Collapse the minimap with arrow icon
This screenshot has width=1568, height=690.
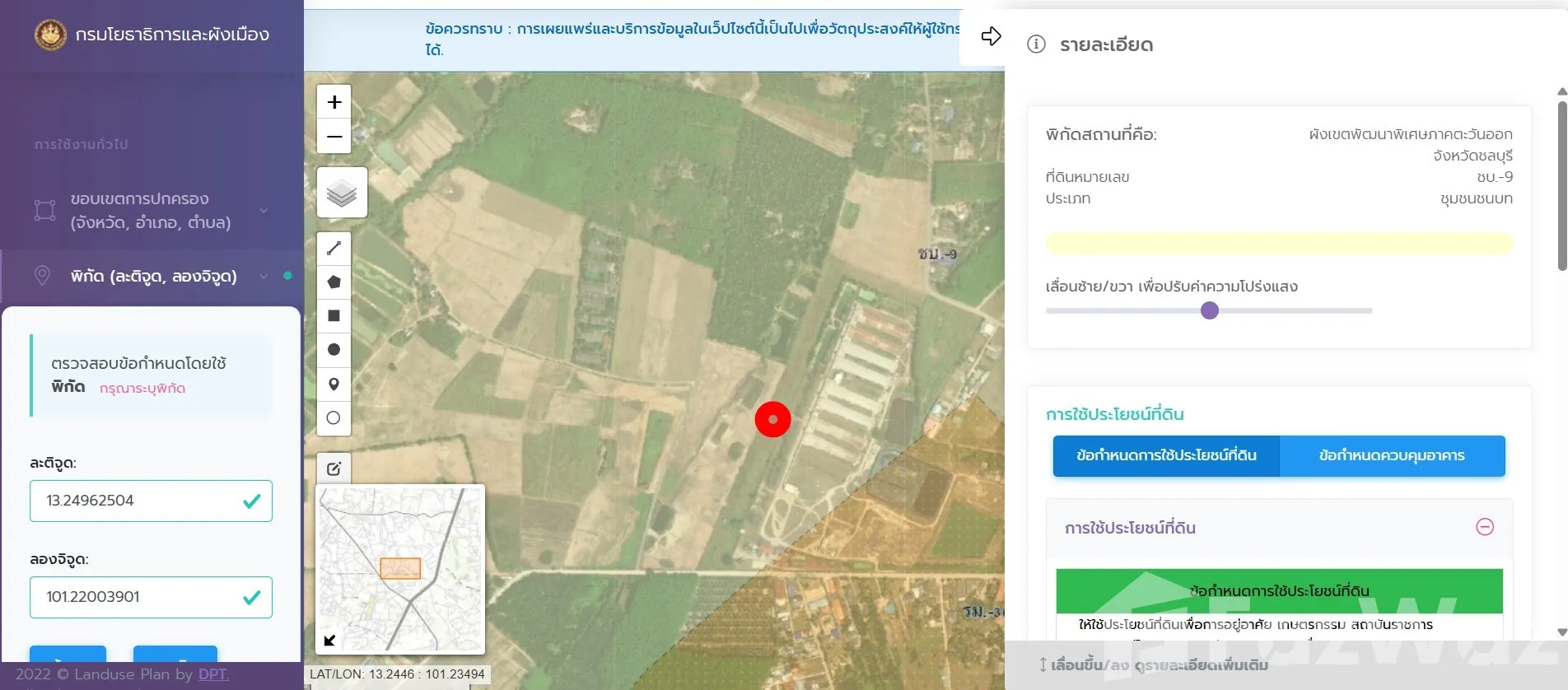click(x=329, y=641)
